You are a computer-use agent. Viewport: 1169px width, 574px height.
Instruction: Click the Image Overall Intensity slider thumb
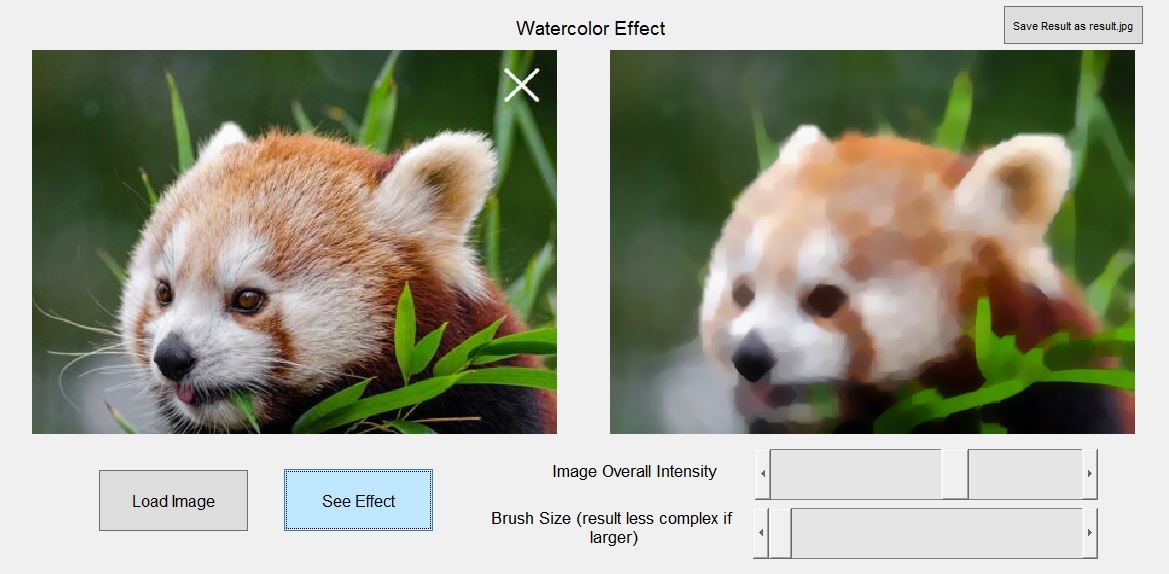click(955, 474)
